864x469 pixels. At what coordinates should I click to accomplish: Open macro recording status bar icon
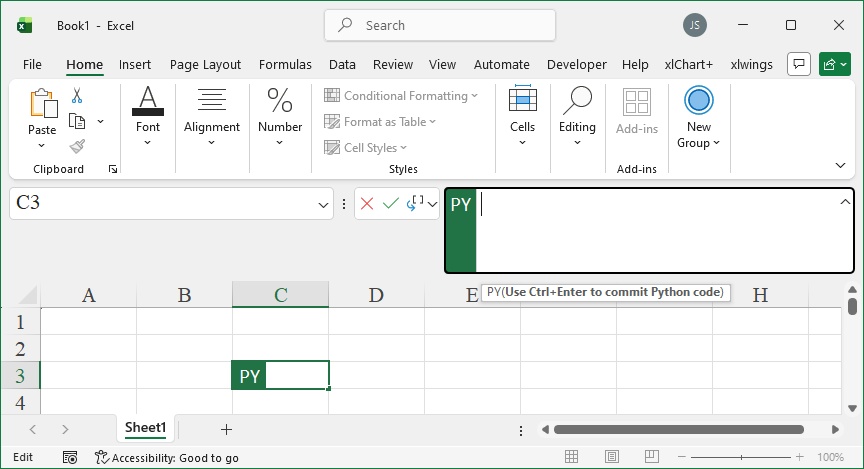pyautogui.click(x=70, y=457)
